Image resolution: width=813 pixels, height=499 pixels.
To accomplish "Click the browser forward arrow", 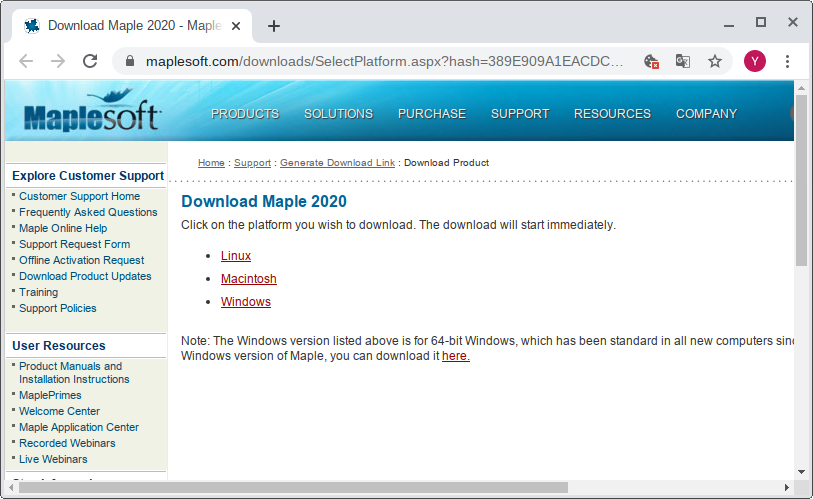I will click(x=58, y=61).
